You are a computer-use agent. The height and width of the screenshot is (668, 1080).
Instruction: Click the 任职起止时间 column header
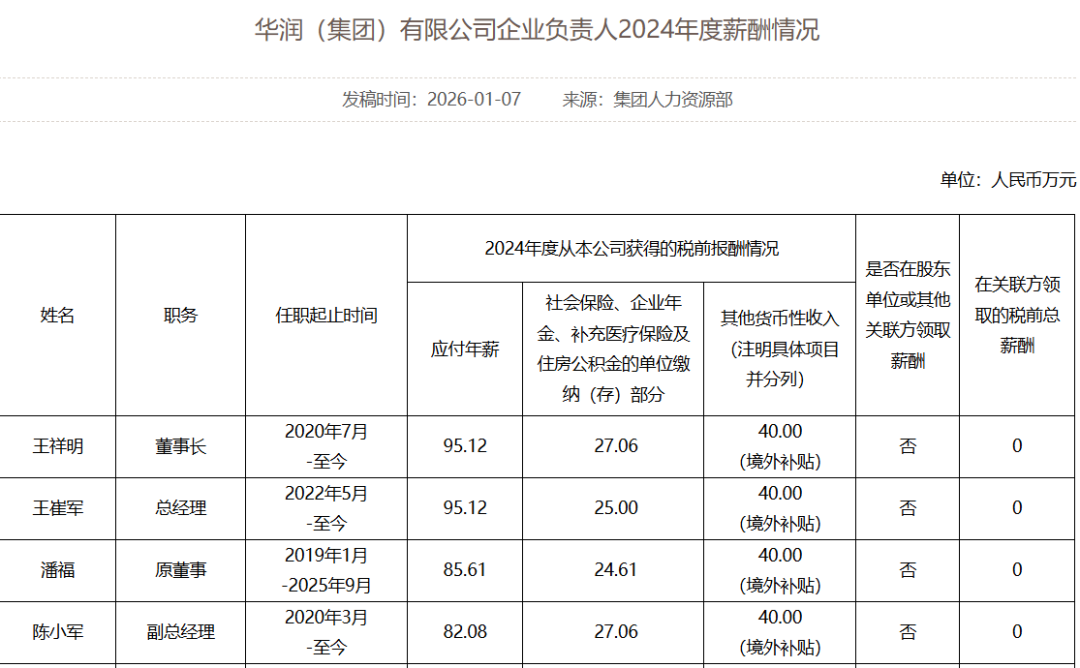point(326,315)
